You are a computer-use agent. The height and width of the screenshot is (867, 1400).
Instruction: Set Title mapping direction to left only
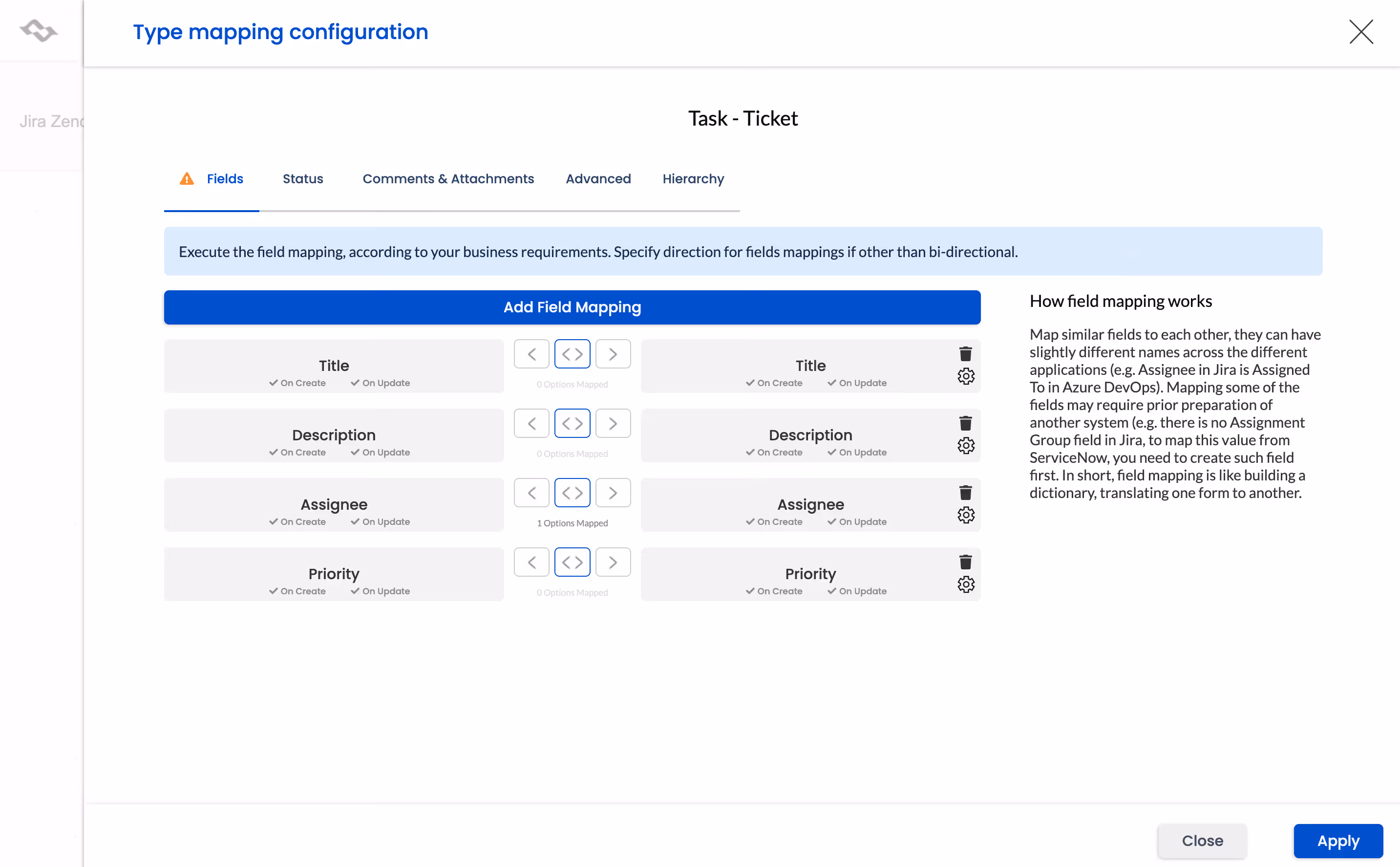[531, 354]
